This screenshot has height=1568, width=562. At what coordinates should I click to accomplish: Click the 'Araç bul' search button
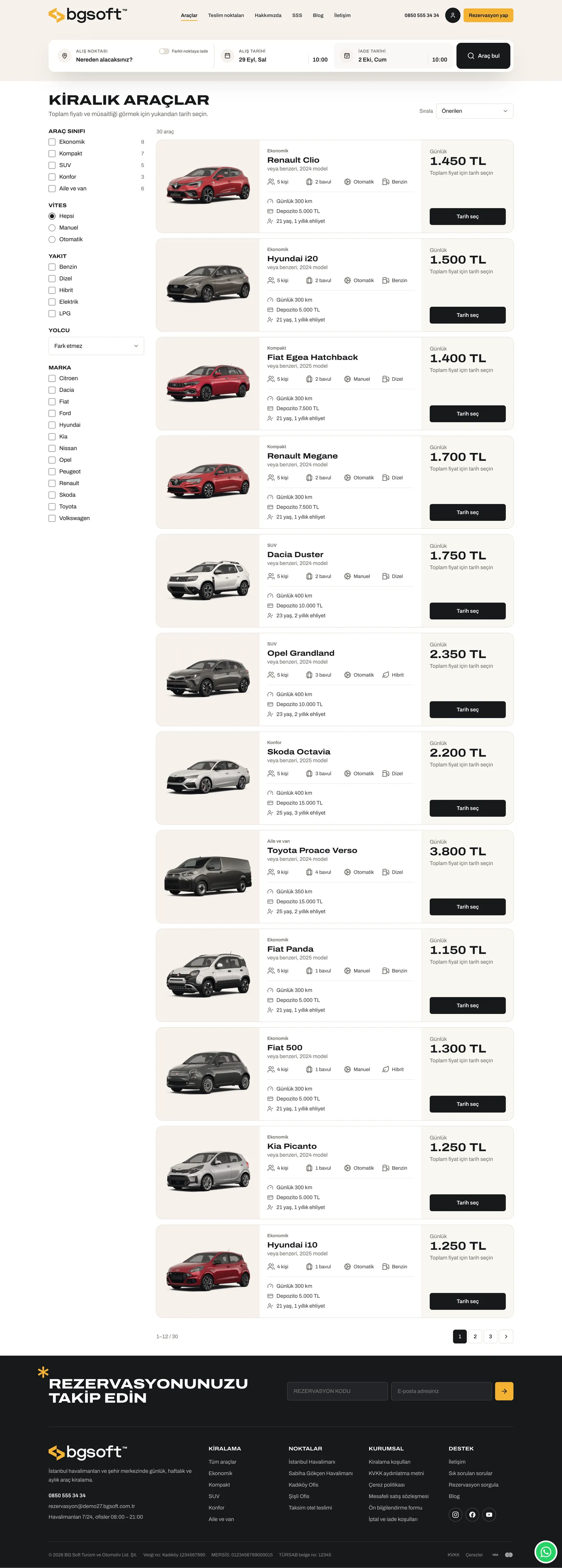[x=483, y=55]
